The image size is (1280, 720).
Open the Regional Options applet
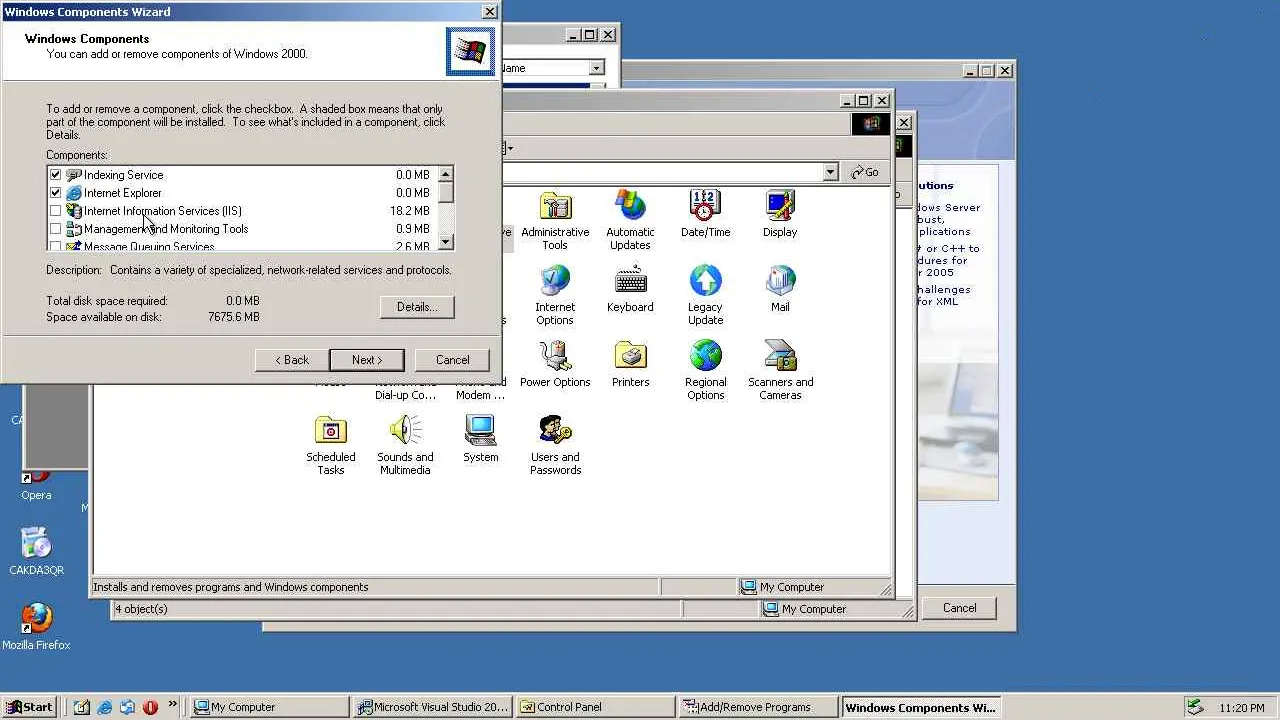[705, 371]
